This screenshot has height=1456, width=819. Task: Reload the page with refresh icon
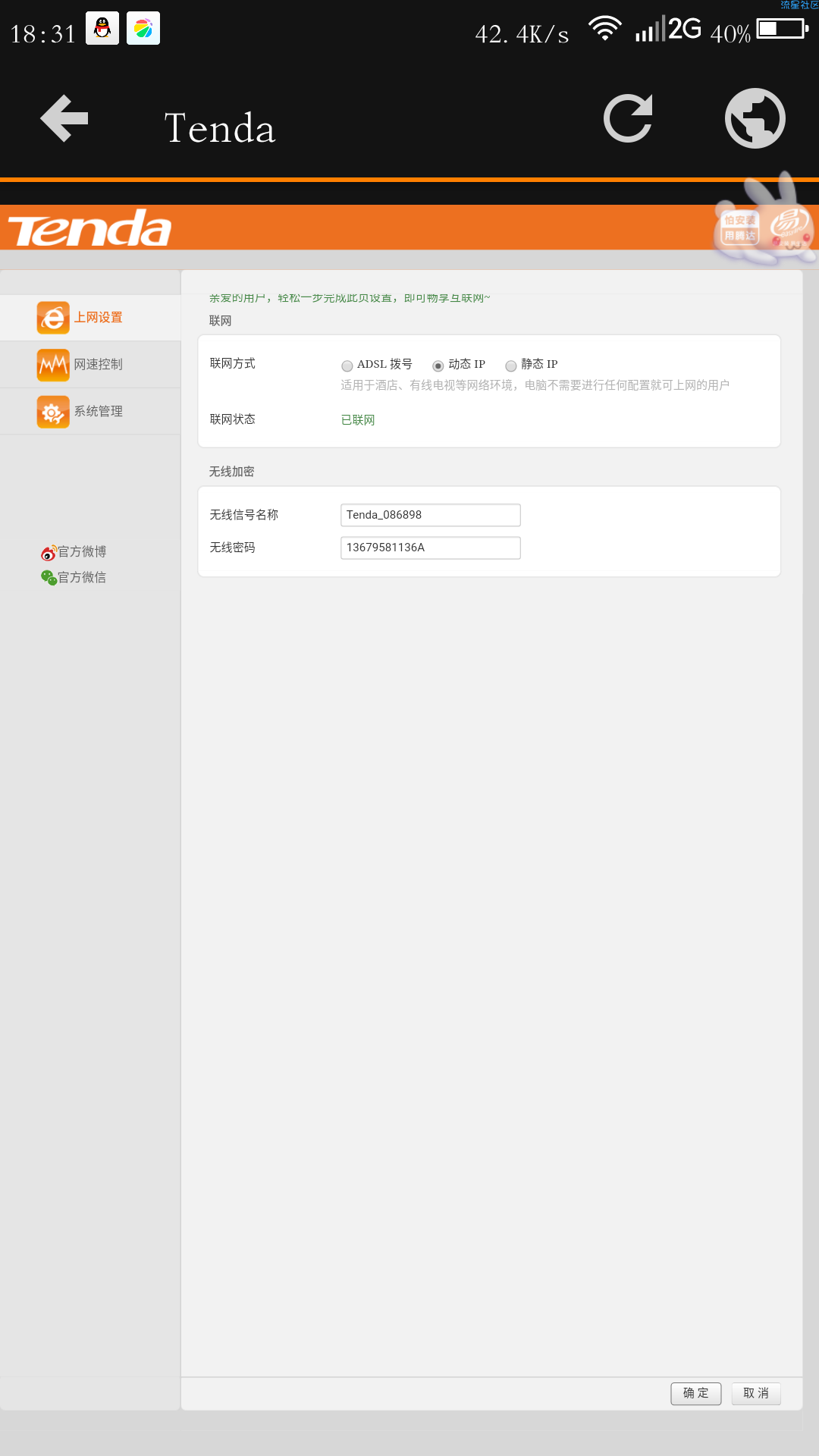[x=628, y=118]
